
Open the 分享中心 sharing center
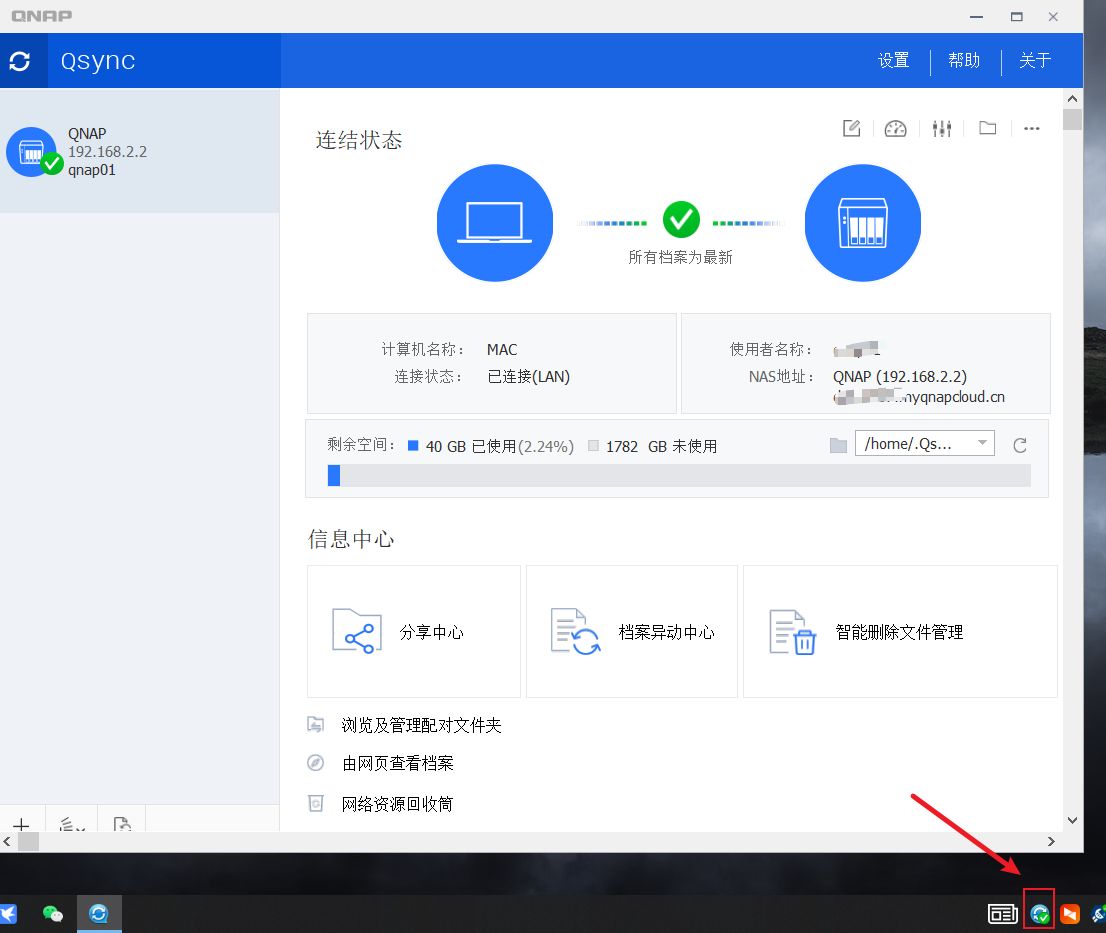point(413,631)
